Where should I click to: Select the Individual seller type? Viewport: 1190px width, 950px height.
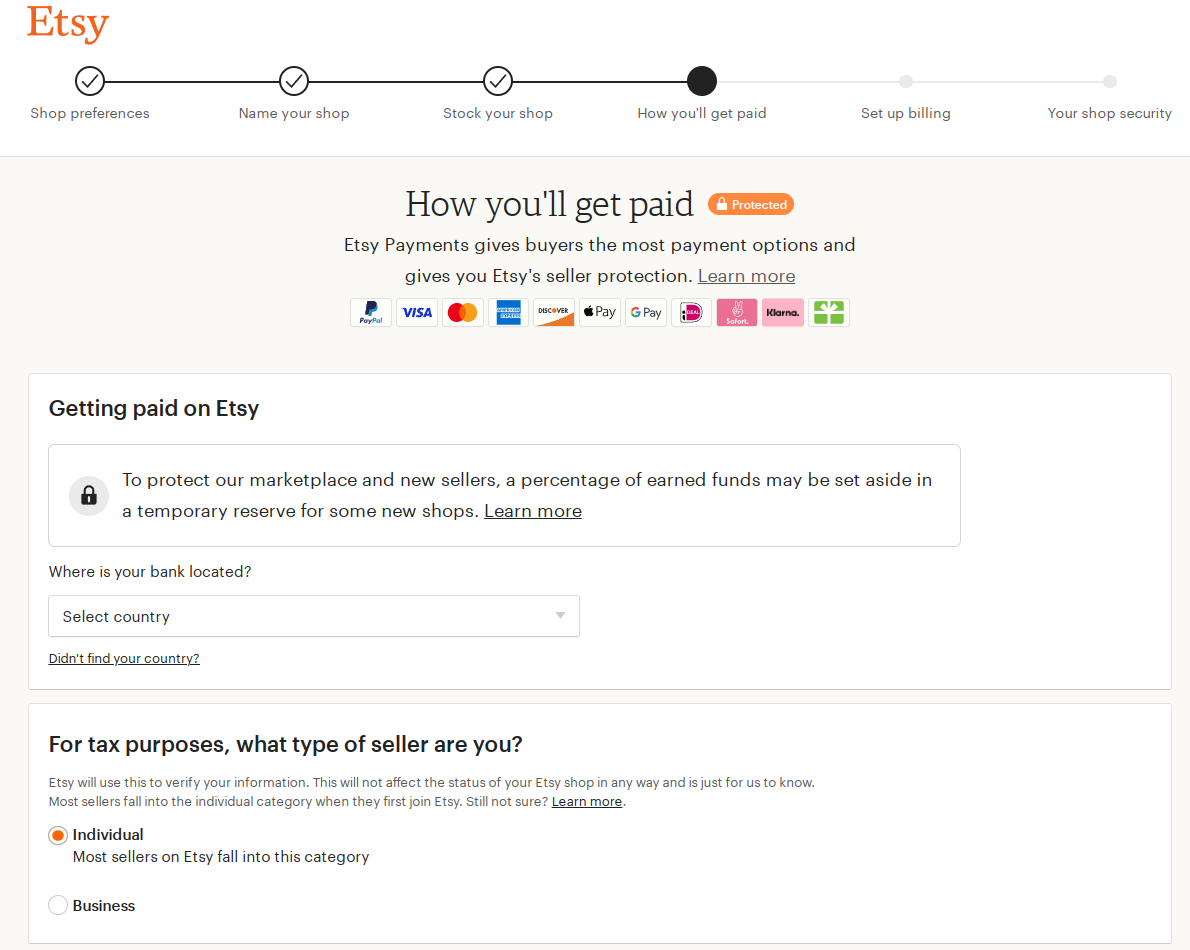click(58, 834)
